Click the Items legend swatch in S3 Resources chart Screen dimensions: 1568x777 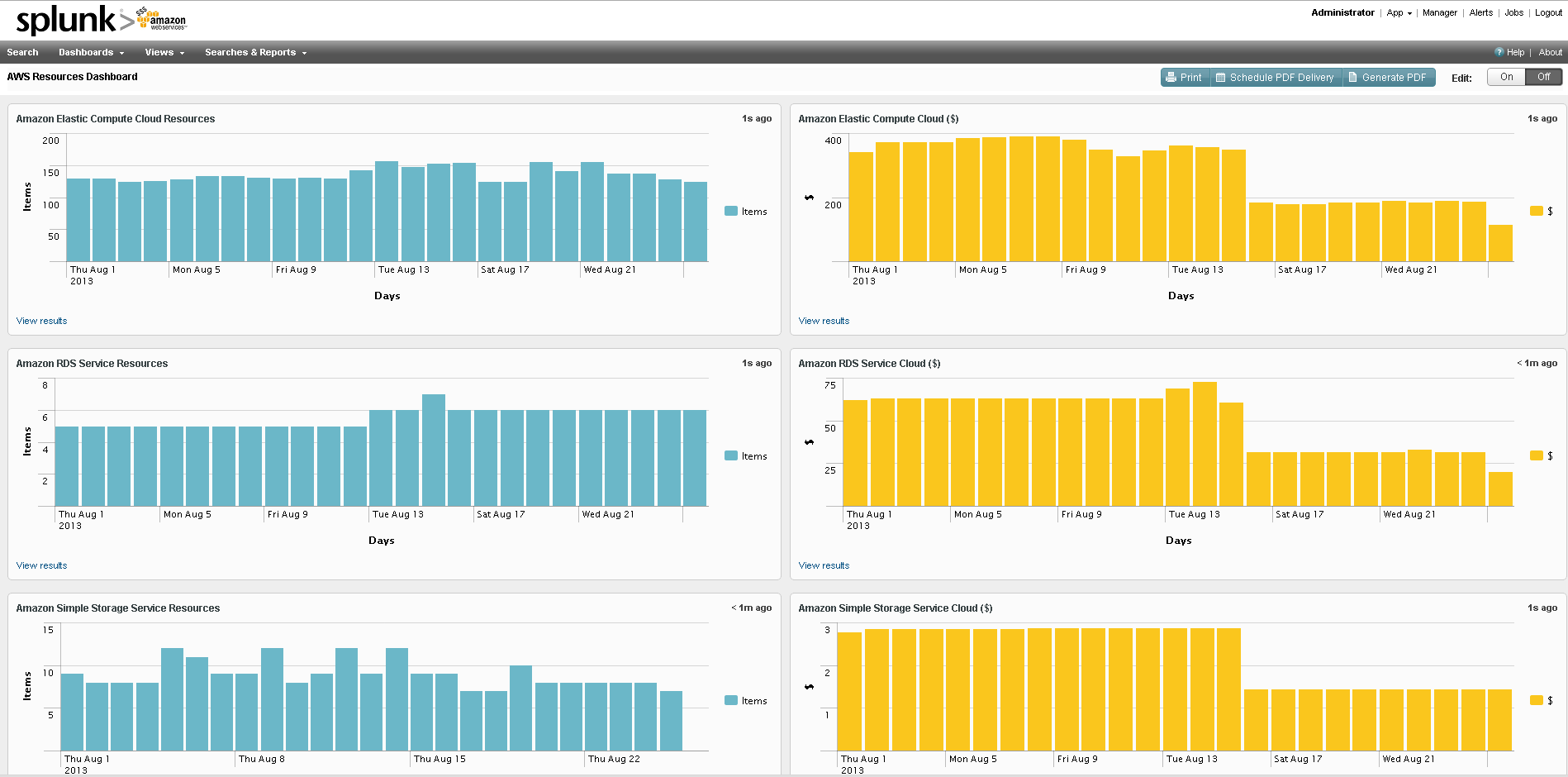(730, 700)
